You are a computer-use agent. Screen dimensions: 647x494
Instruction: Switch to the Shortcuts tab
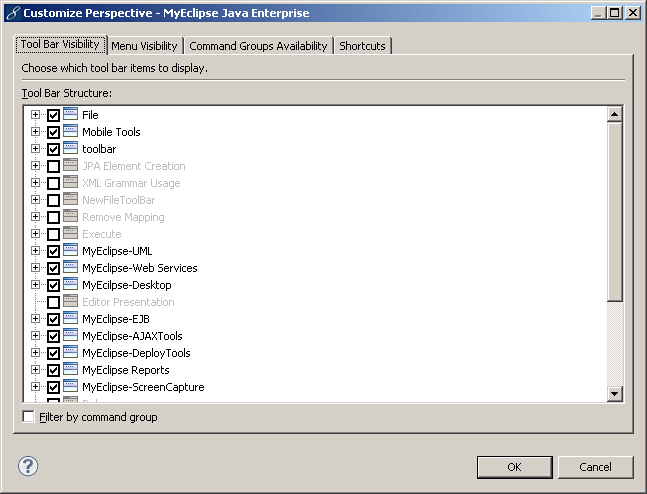(x=362, y=46)
